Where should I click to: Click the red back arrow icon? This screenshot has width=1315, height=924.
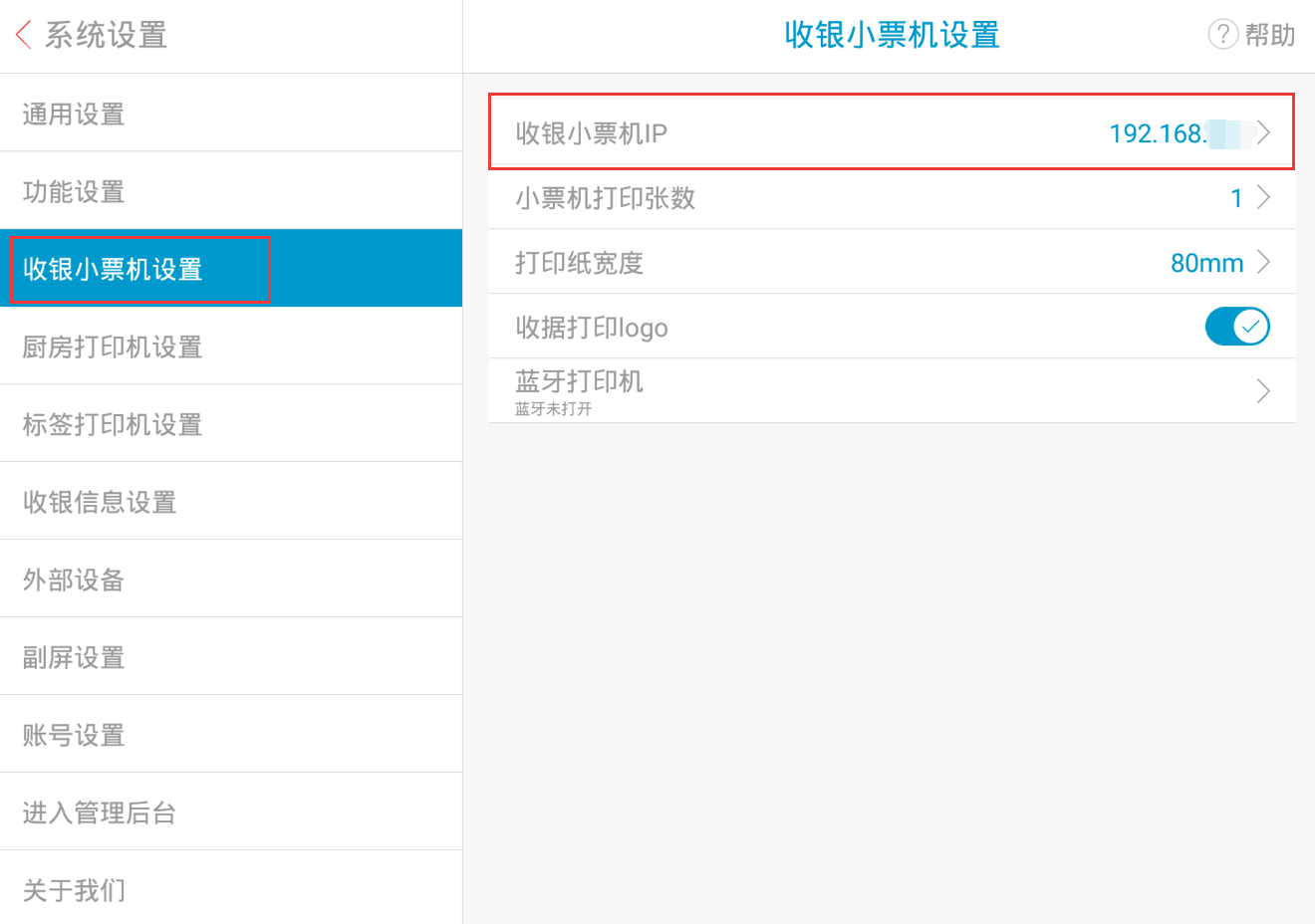pyautogui.click(x=24, y=36)
